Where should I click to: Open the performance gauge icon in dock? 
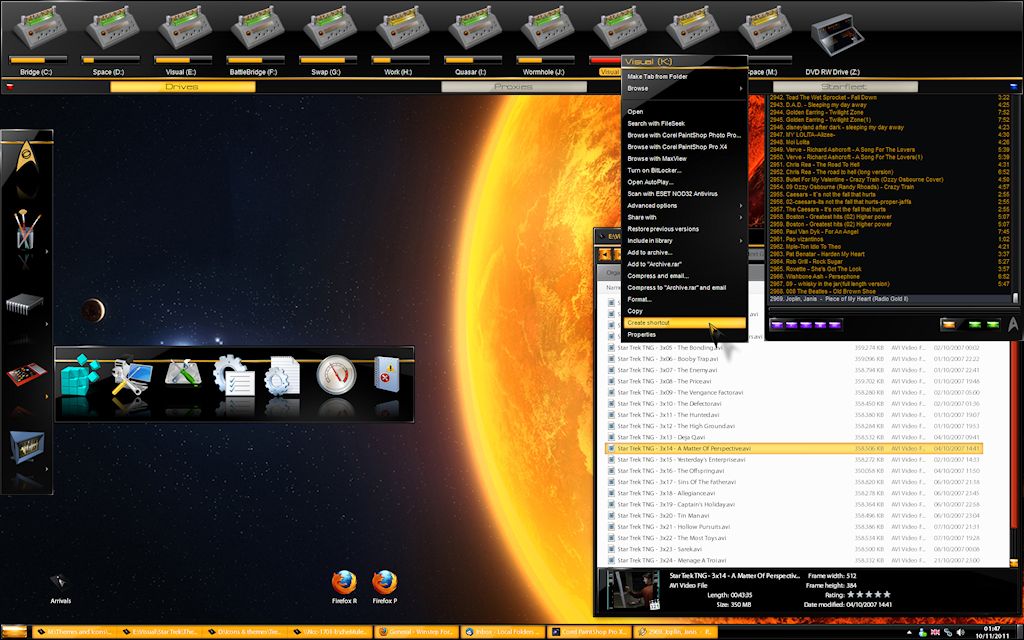coord(336,378)
